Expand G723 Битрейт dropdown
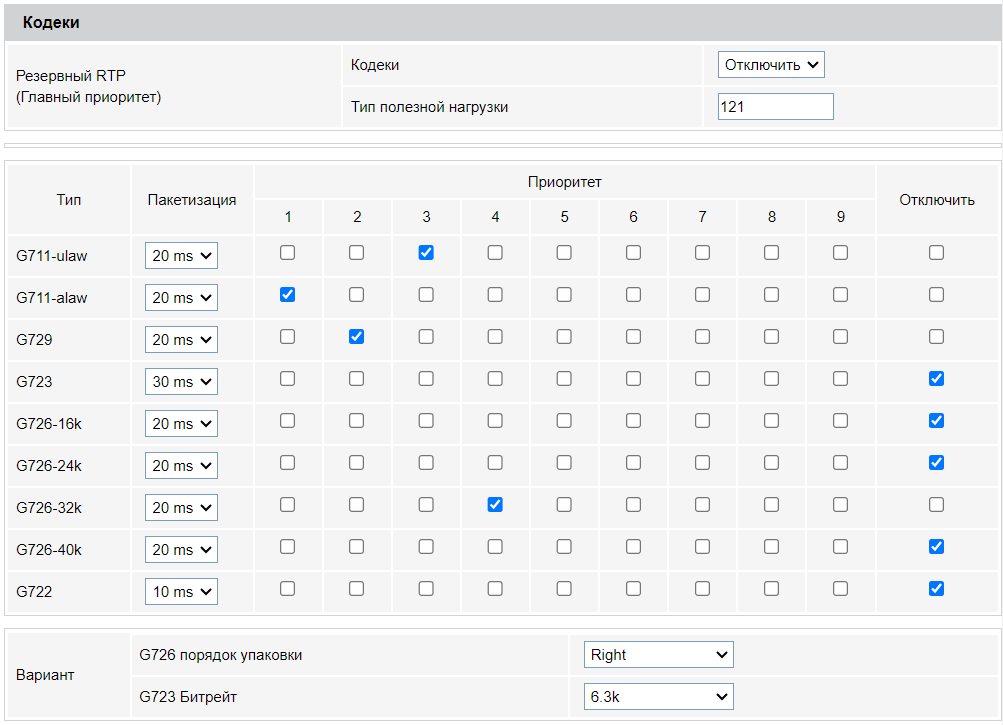This screenshot has height=725, width=1003. pyautogui.click(x=658, y=697)
